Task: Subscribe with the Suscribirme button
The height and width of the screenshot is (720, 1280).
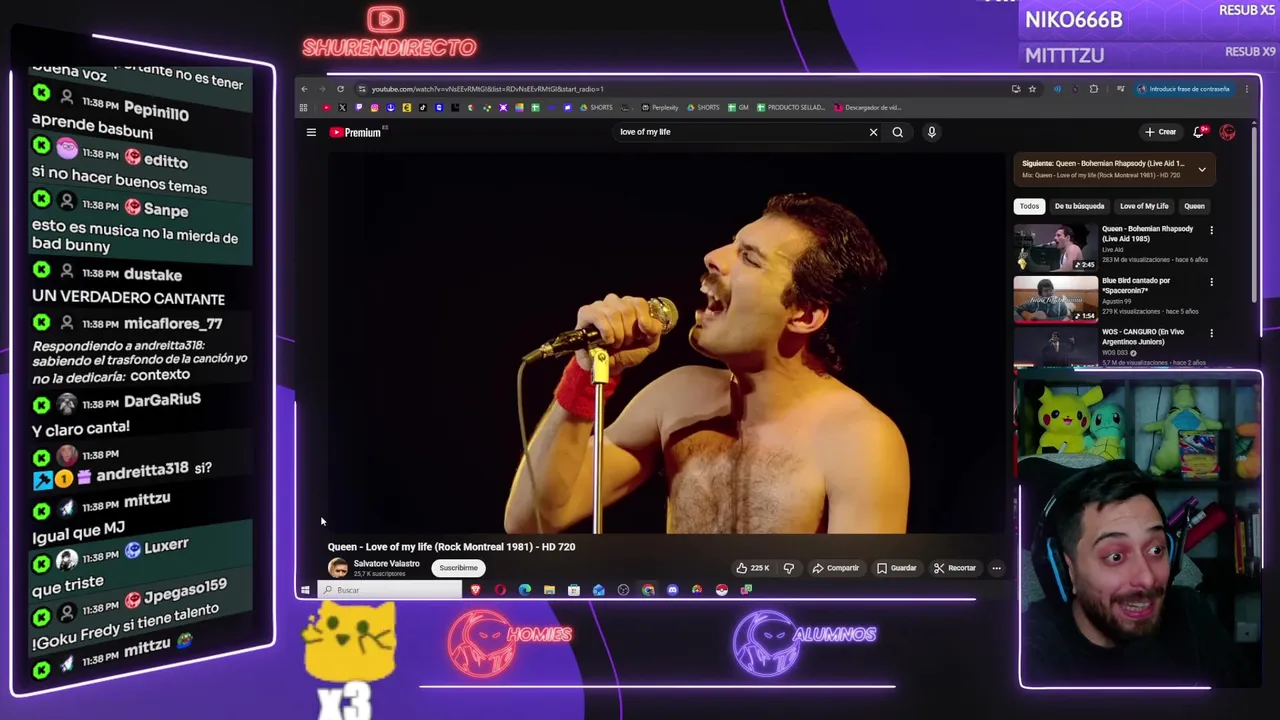Action: click(x=458, y=568)
